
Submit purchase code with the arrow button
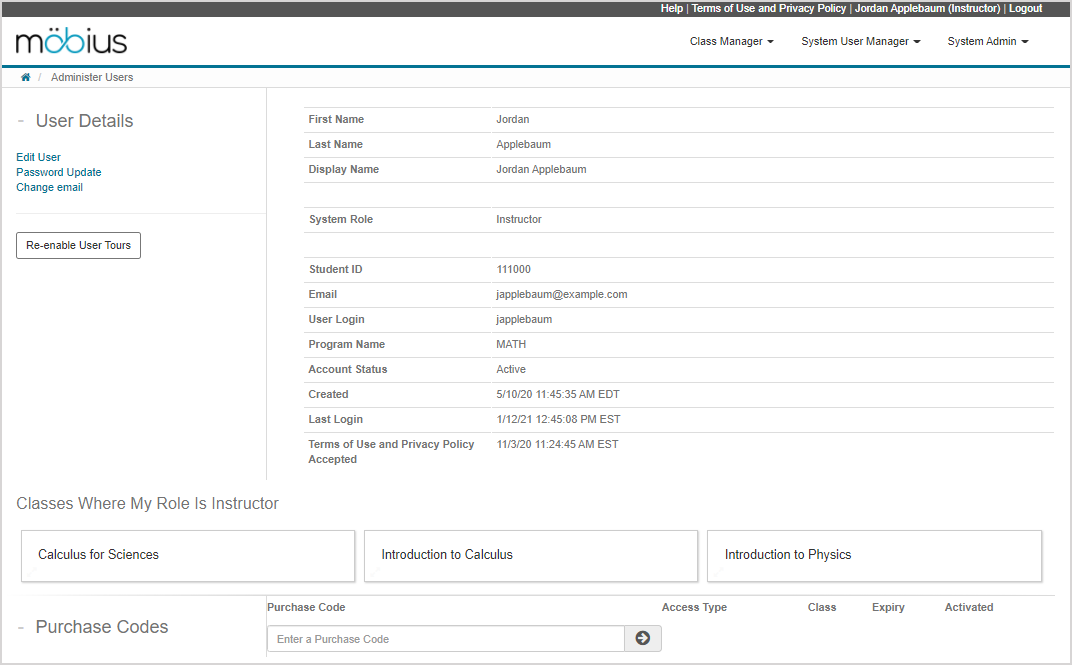[643, 638]
